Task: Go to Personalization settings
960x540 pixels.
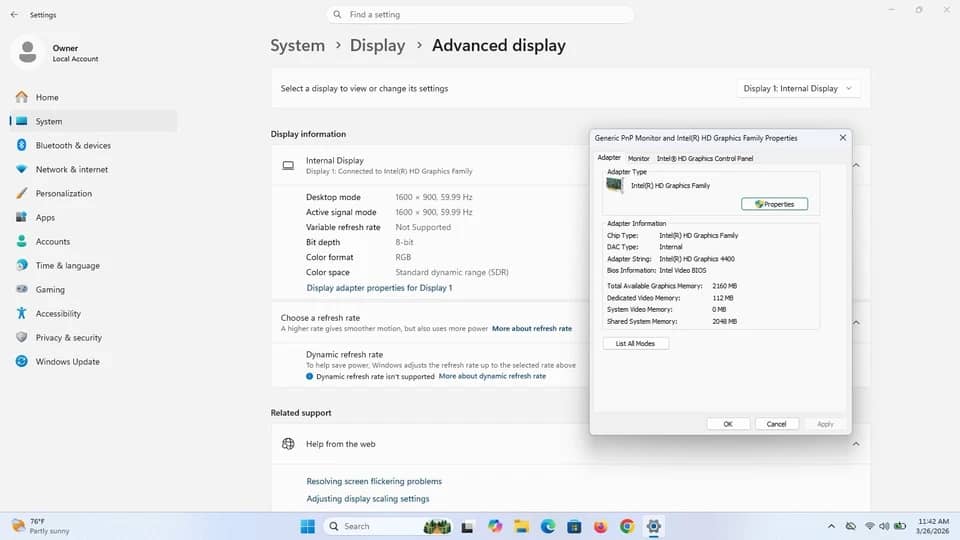Action: click(93, 193)
